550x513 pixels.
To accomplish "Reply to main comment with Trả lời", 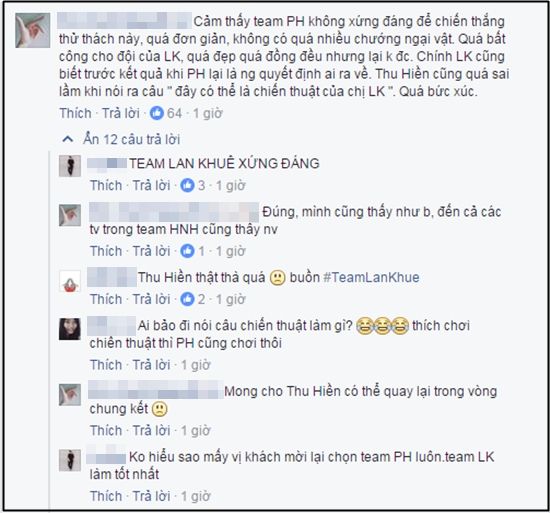I will pyautogui.click(x=121, y=113).
